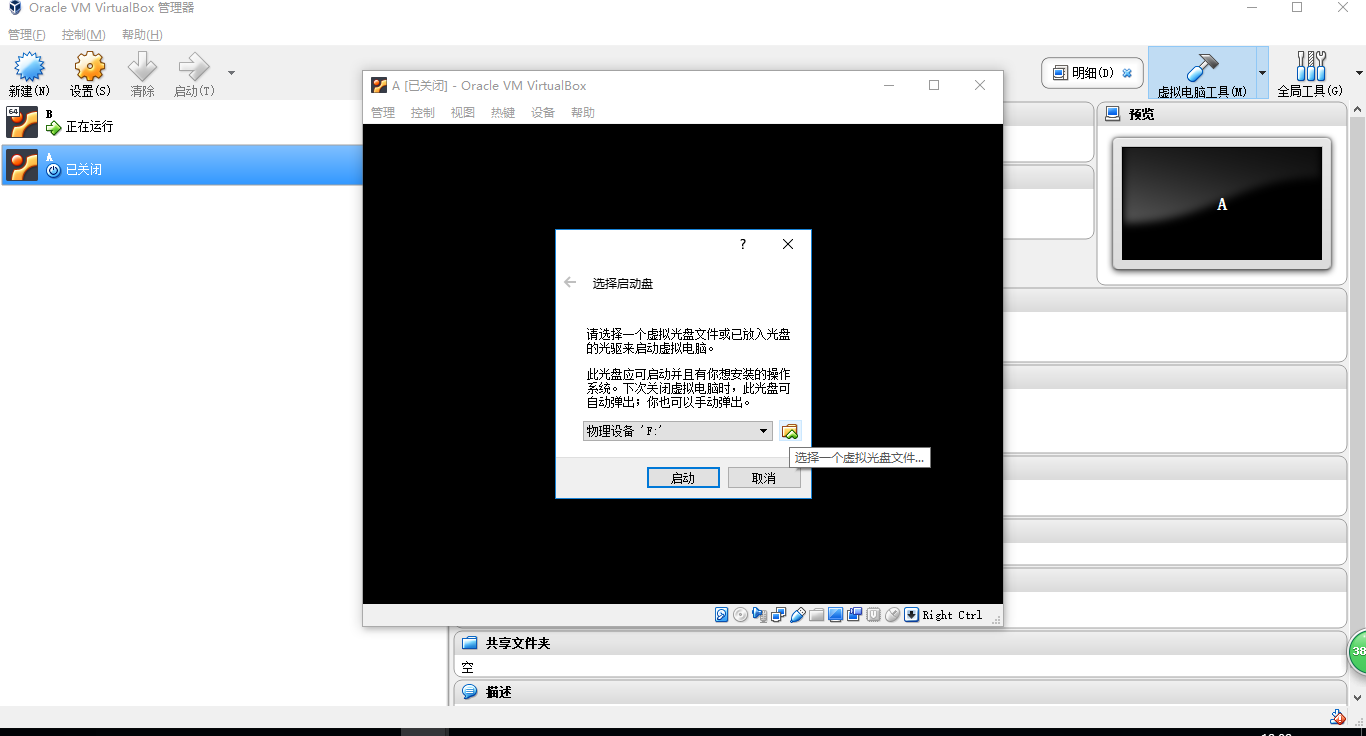This screenshot has width=1366, height=736.
Task: Click the scrollbar up arrow in details pane
Action: coord(1358,109)
